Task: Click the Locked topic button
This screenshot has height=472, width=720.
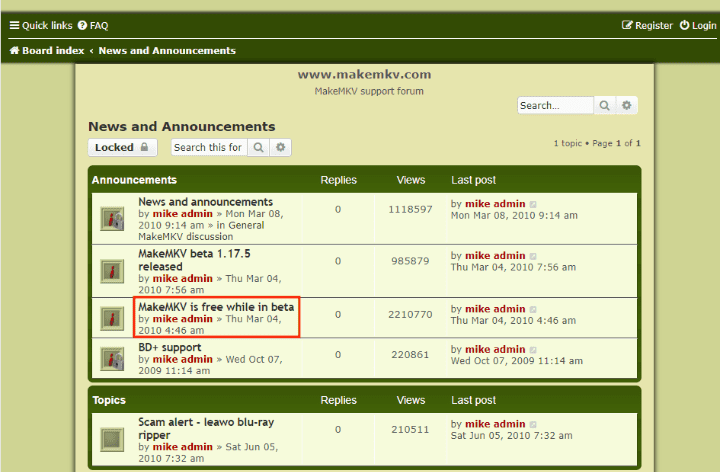Action: (x=123, y=147)
